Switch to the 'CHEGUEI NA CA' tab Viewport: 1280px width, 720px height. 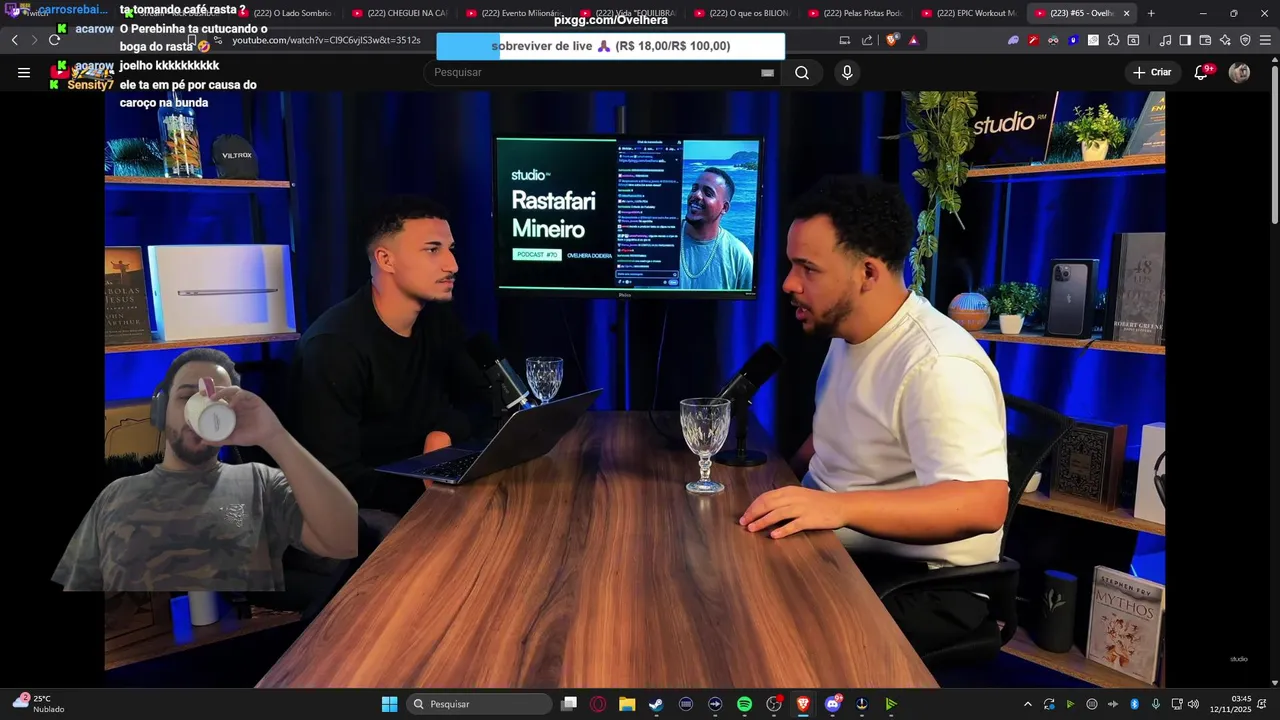pyautogui.click(x=399, y=13)
